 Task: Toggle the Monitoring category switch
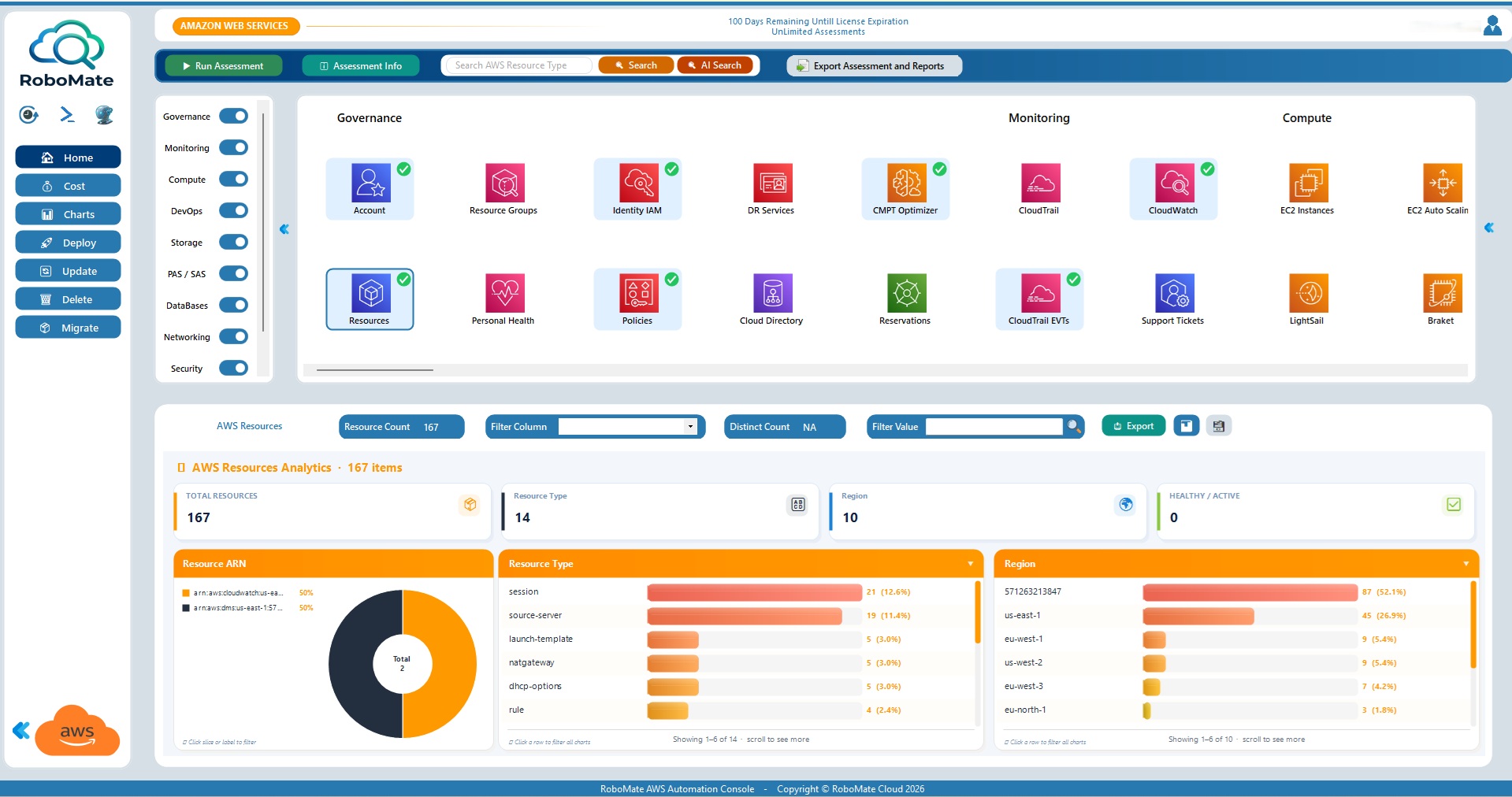pyautogui.click(x=233, y=148)
